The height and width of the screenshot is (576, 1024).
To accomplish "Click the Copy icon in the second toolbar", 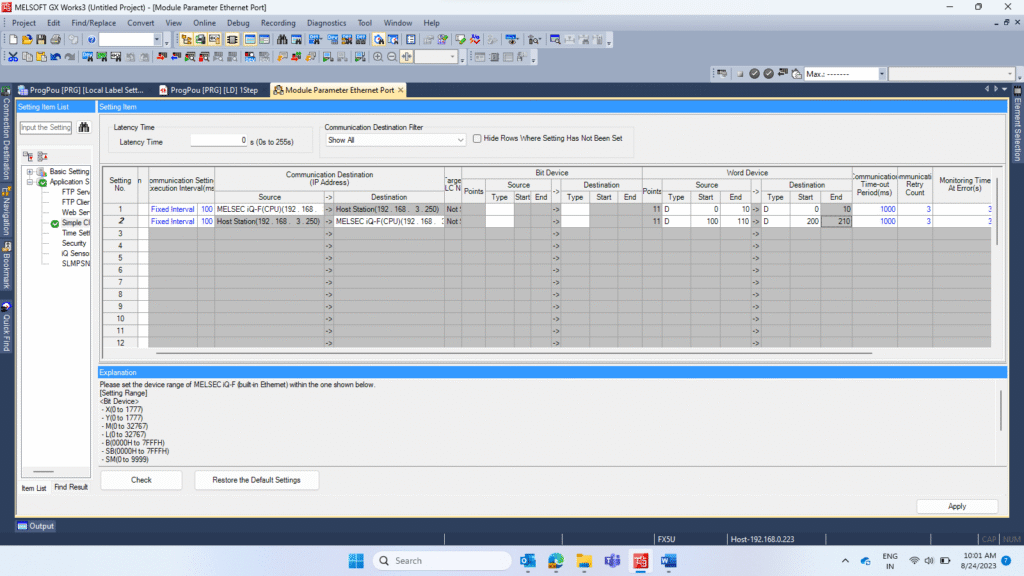I will (x=27, y=57).
